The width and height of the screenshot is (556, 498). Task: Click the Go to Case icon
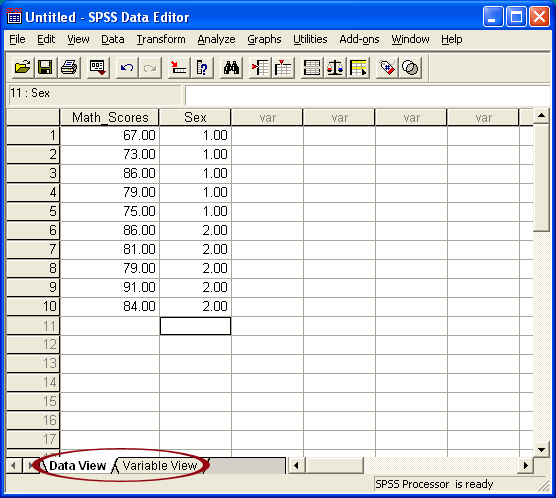click(178, 67)
